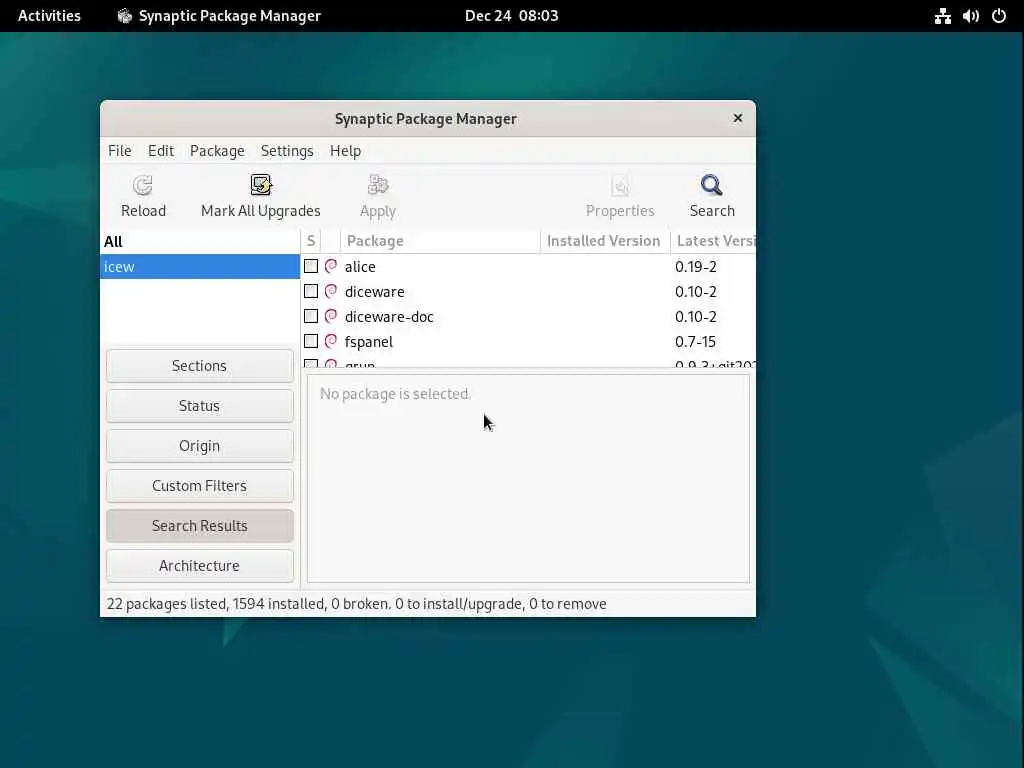Click version 0.19-2 of alice
The image size is (1024, 768).
(x=696, y=266)
